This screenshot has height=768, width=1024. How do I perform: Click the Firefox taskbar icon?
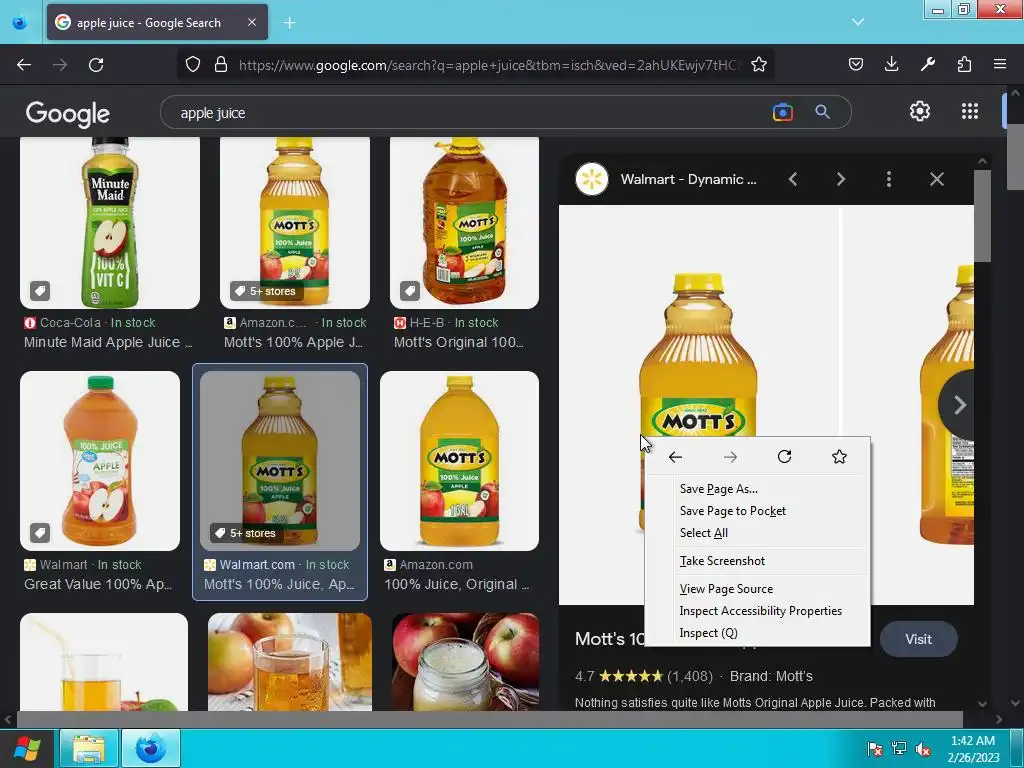(x=151, y=748)
